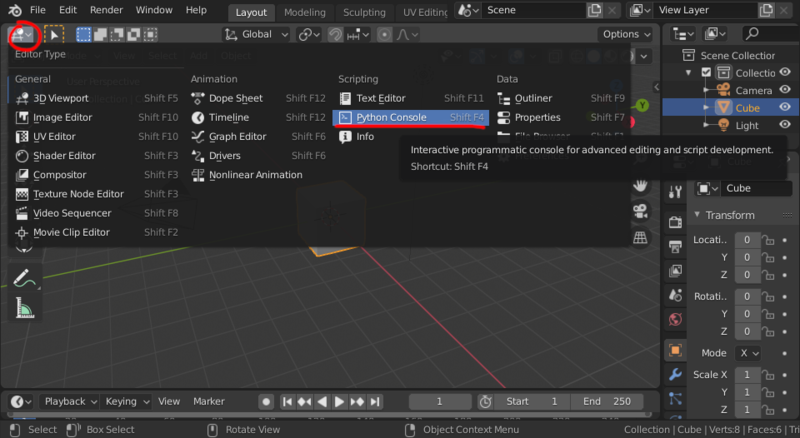
Task: Click the pan view hand icon
Action: point(640,185)
